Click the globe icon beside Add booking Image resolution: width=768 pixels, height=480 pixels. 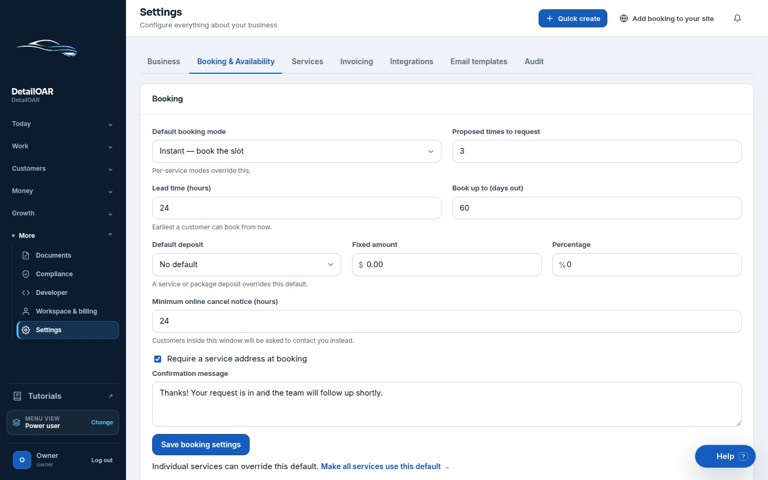[x=624, y=18]
